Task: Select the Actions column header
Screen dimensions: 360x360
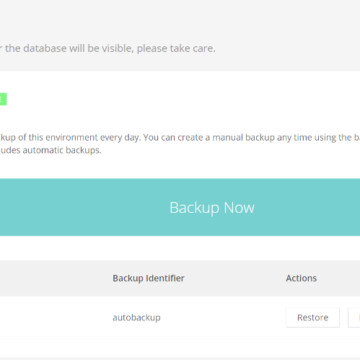Action: tap(301, 278)
